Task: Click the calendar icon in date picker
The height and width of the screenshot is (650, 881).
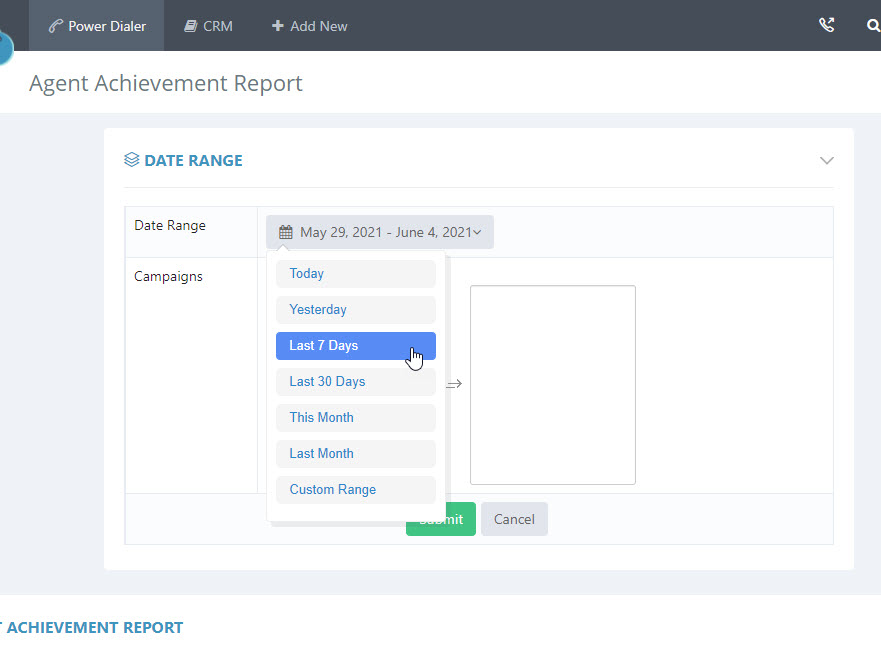Action: [286, 232]
